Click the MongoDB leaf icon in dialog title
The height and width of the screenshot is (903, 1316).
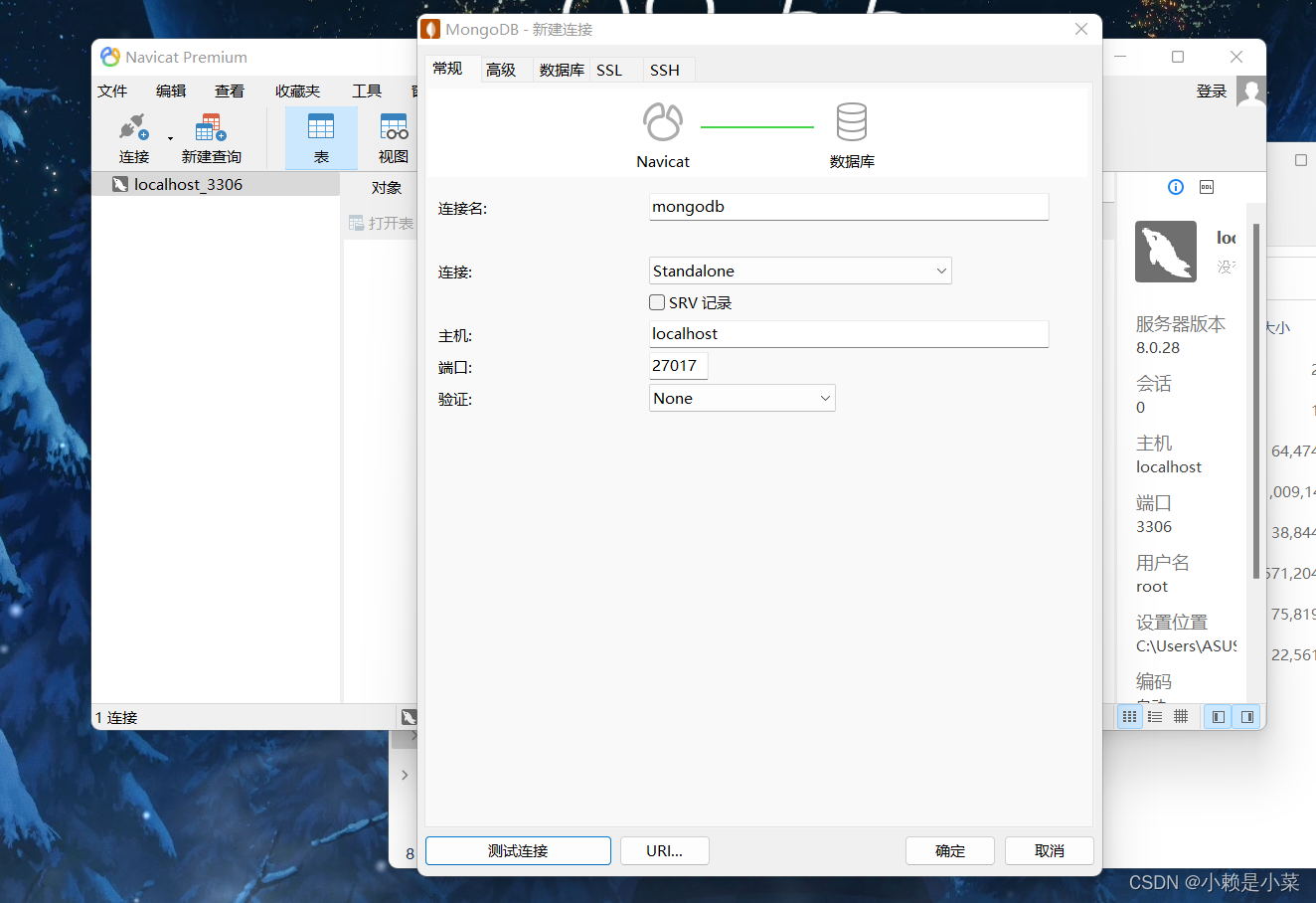point(430,29)
